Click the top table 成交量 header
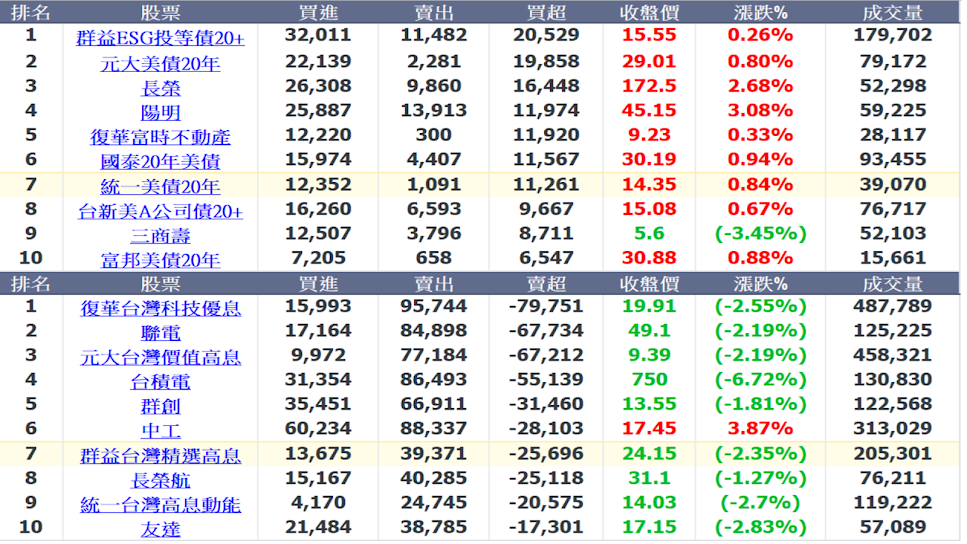 (893, 13)
